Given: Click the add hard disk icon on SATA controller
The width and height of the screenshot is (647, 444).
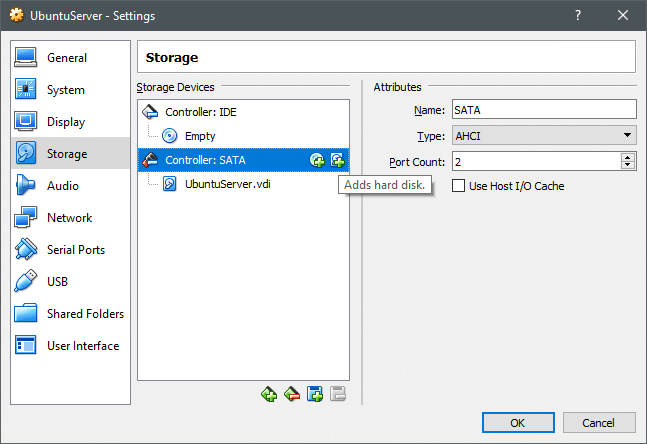Looking at the screenshot, I should pos(338,160).
